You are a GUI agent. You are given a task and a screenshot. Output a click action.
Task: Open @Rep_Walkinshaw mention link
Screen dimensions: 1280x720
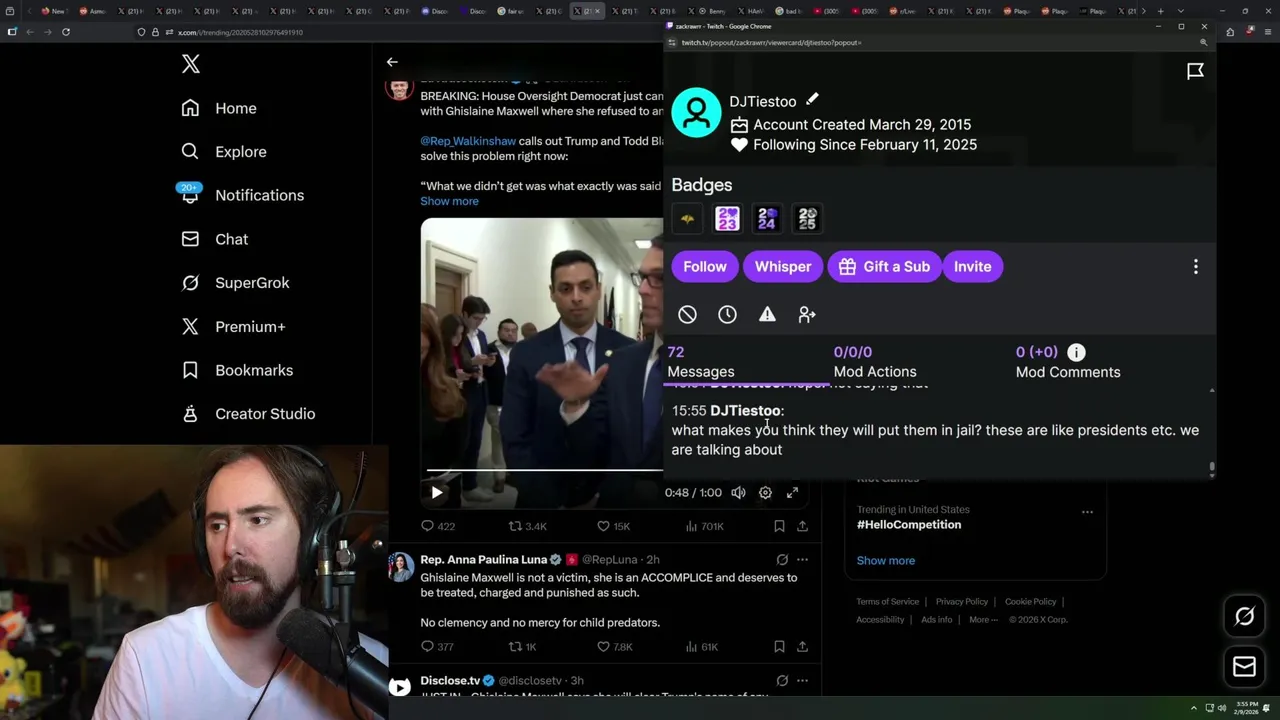tap(468, 141)
